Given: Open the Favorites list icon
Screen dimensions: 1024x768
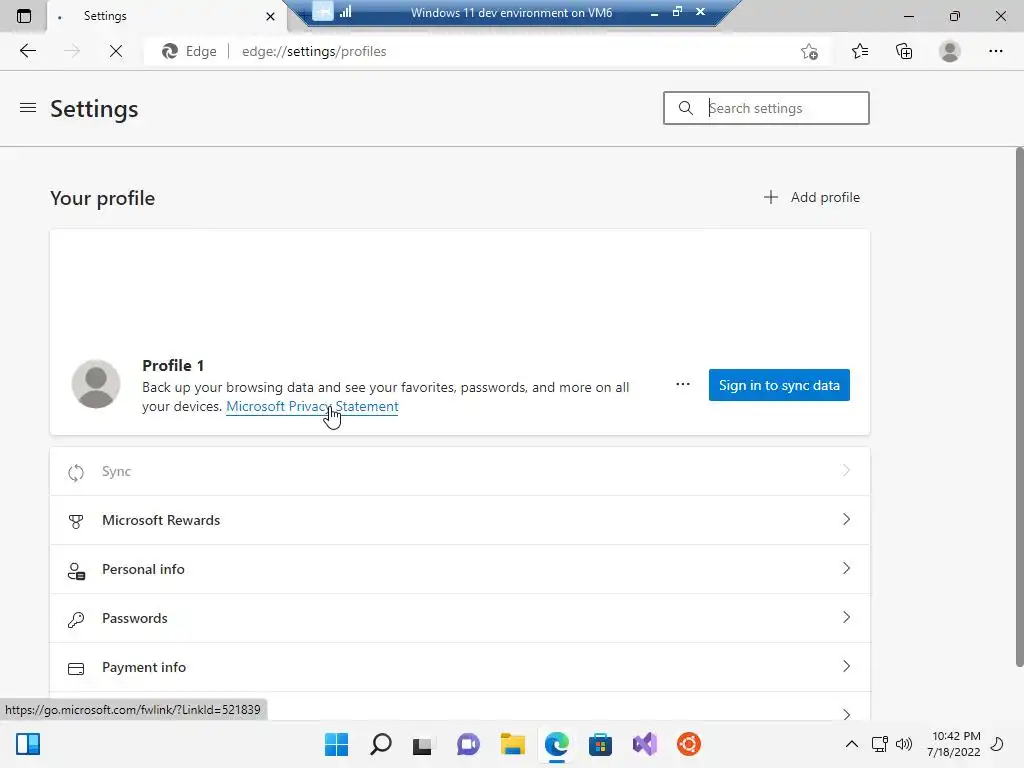Looking at the screenshot, I should (860, 51).
